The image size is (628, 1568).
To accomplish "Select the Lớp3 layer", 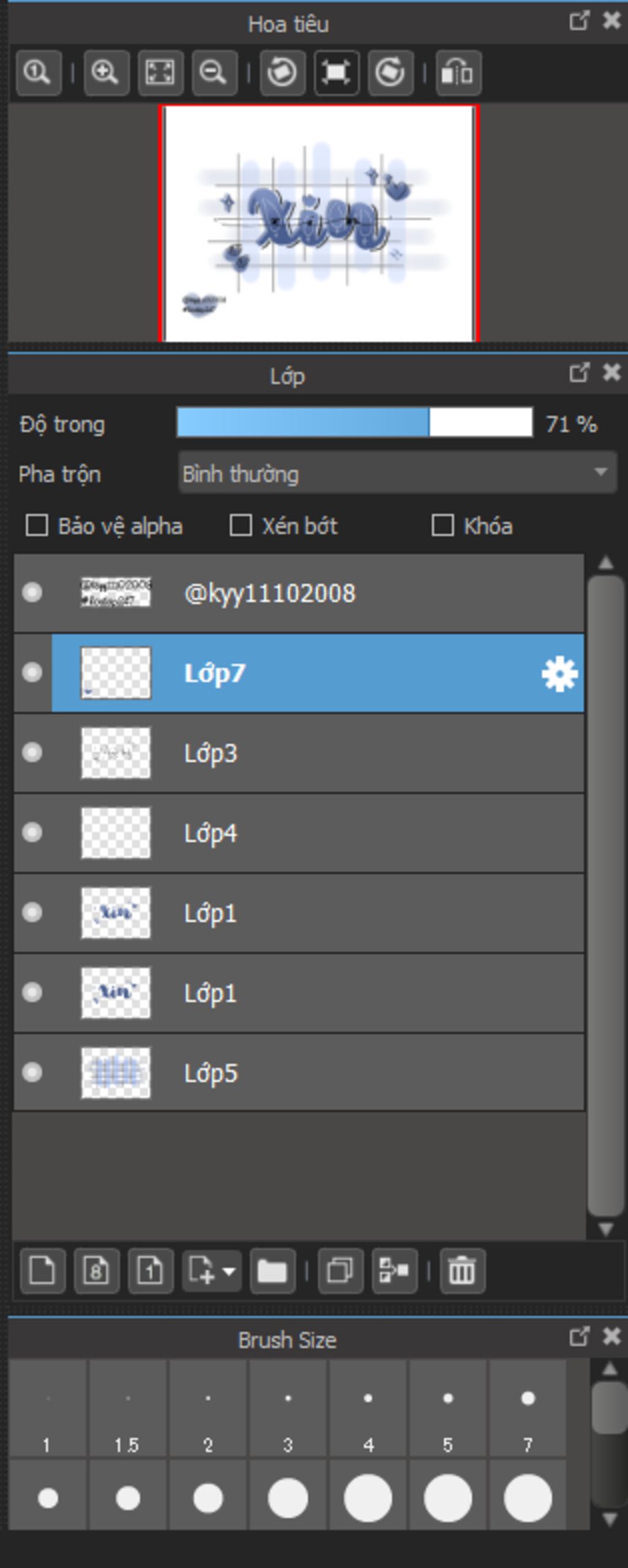I will click(299, 753).
